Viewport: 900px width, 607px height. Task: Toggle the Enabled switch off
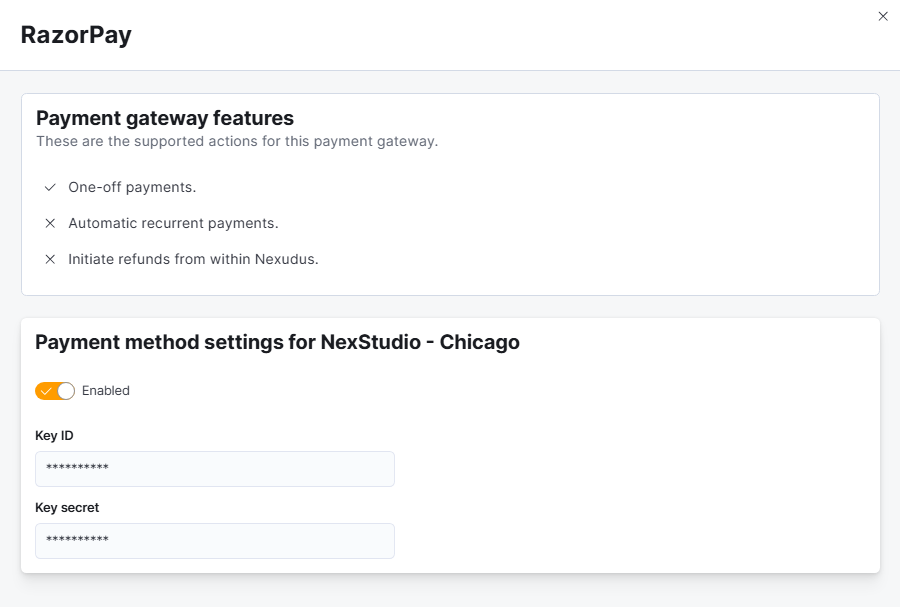tap(55, 391)
